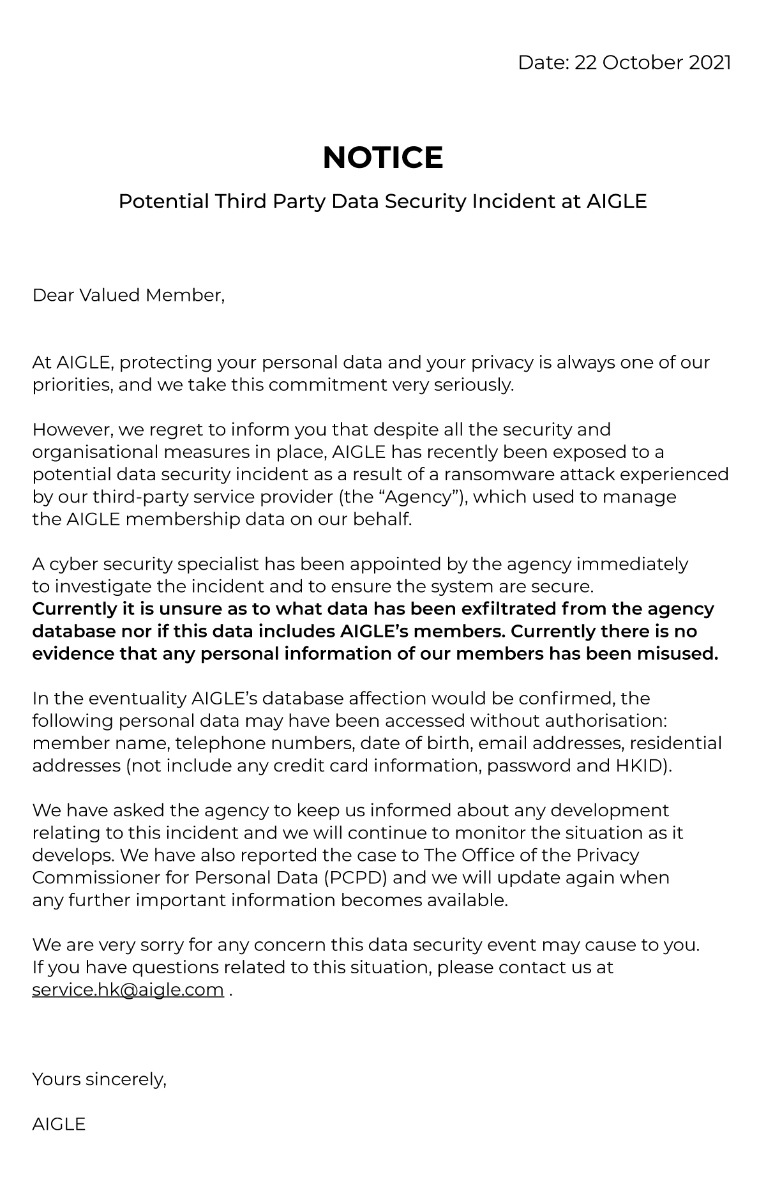
Task: Click the 'A cyber security specialist' sentence
Action: tap(360, 576)
